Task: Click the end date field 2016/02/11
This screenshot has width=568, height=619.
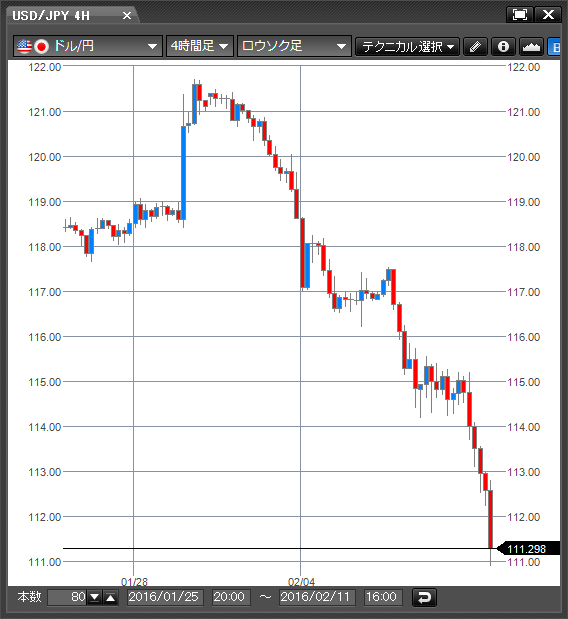Action: coord(317,597)
